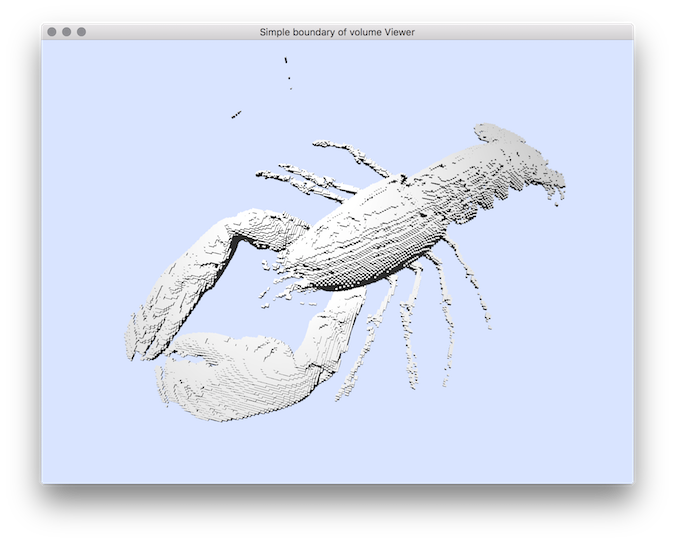
Task: Click the isolated voxel speck near the top center
Action: click(x=287, y=62)
